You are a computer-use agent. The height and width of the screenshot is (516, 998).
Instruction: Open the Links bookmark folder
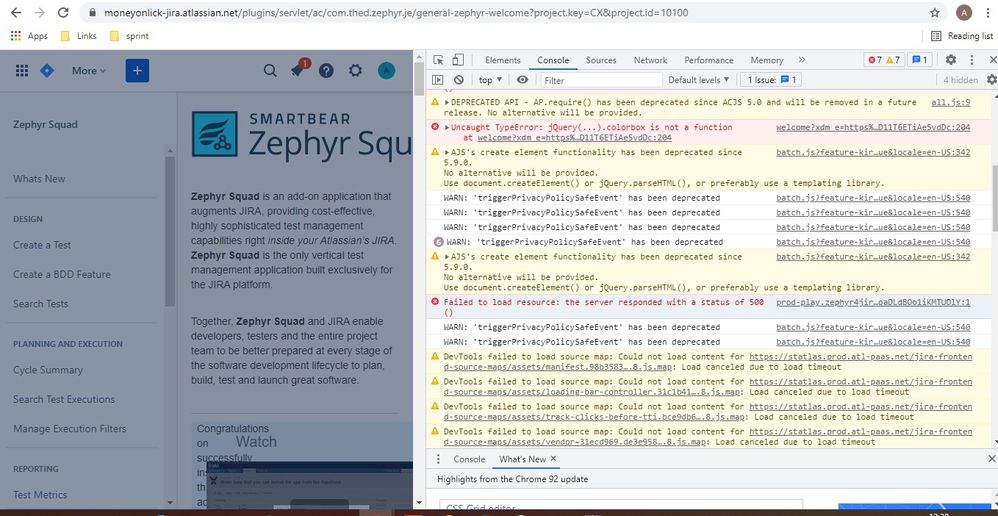tap(78, 36)
